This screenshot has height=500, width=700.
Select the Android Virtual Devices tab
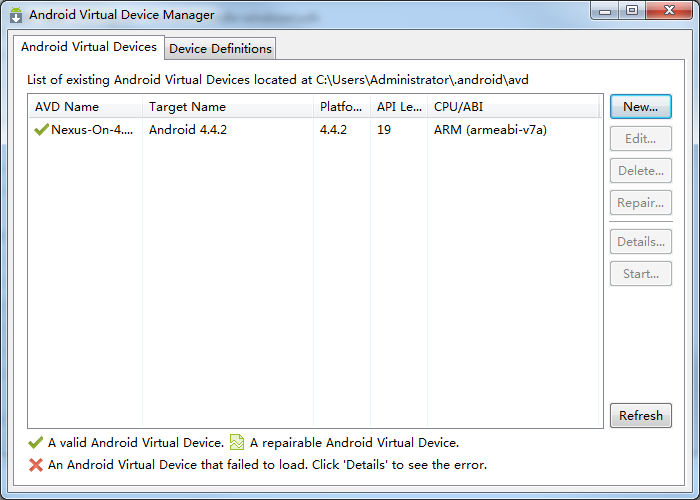(89, 47)
